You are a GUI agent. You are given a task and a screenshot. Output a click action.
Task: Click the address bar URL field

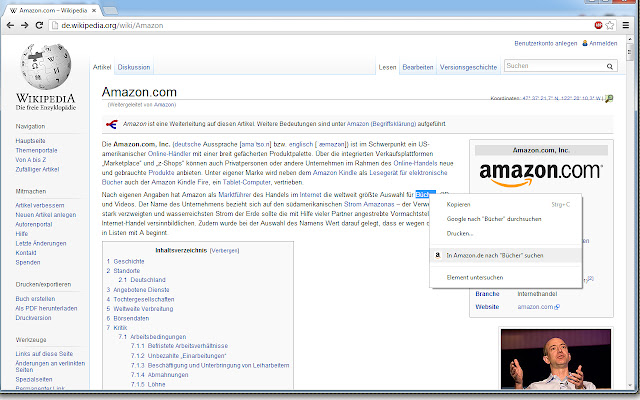click(x=322, y=25)
